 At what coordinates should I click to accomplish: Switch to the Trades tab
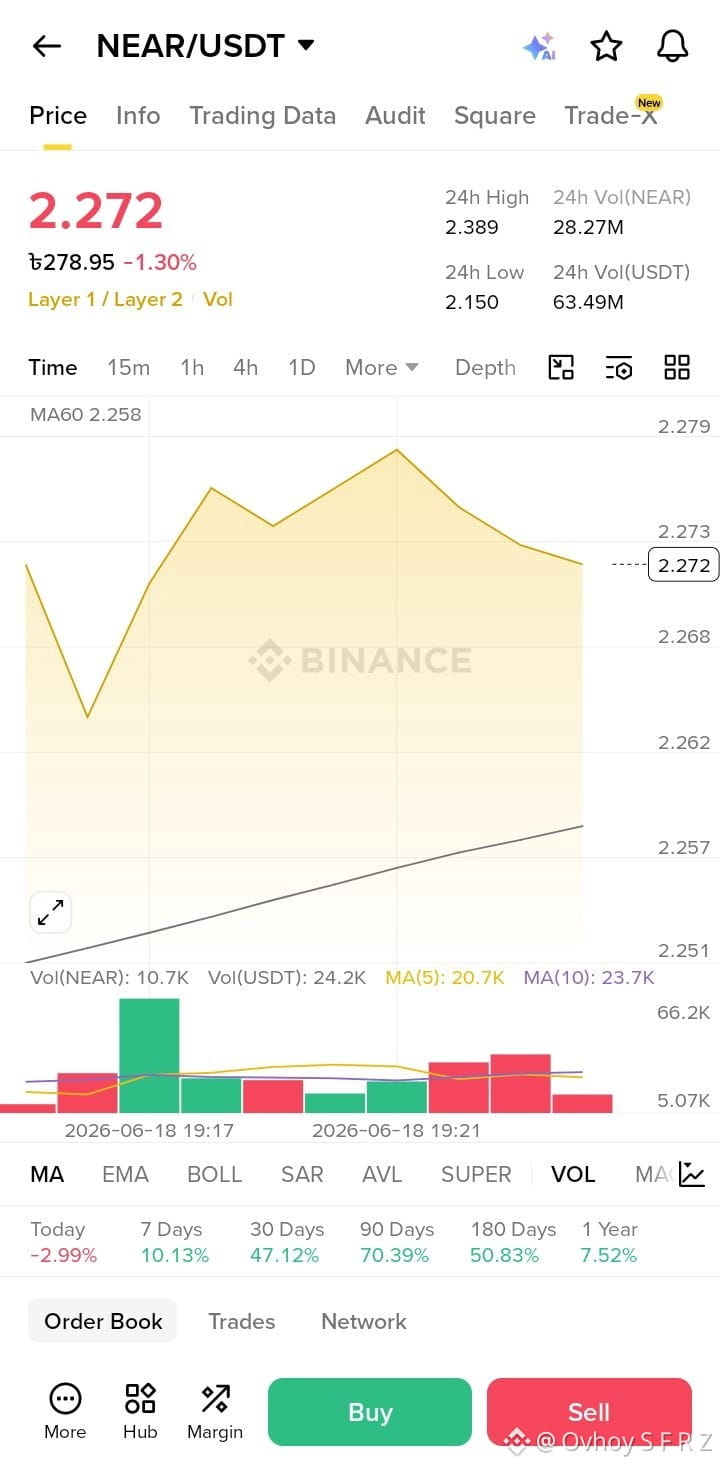click(241, 1321)
